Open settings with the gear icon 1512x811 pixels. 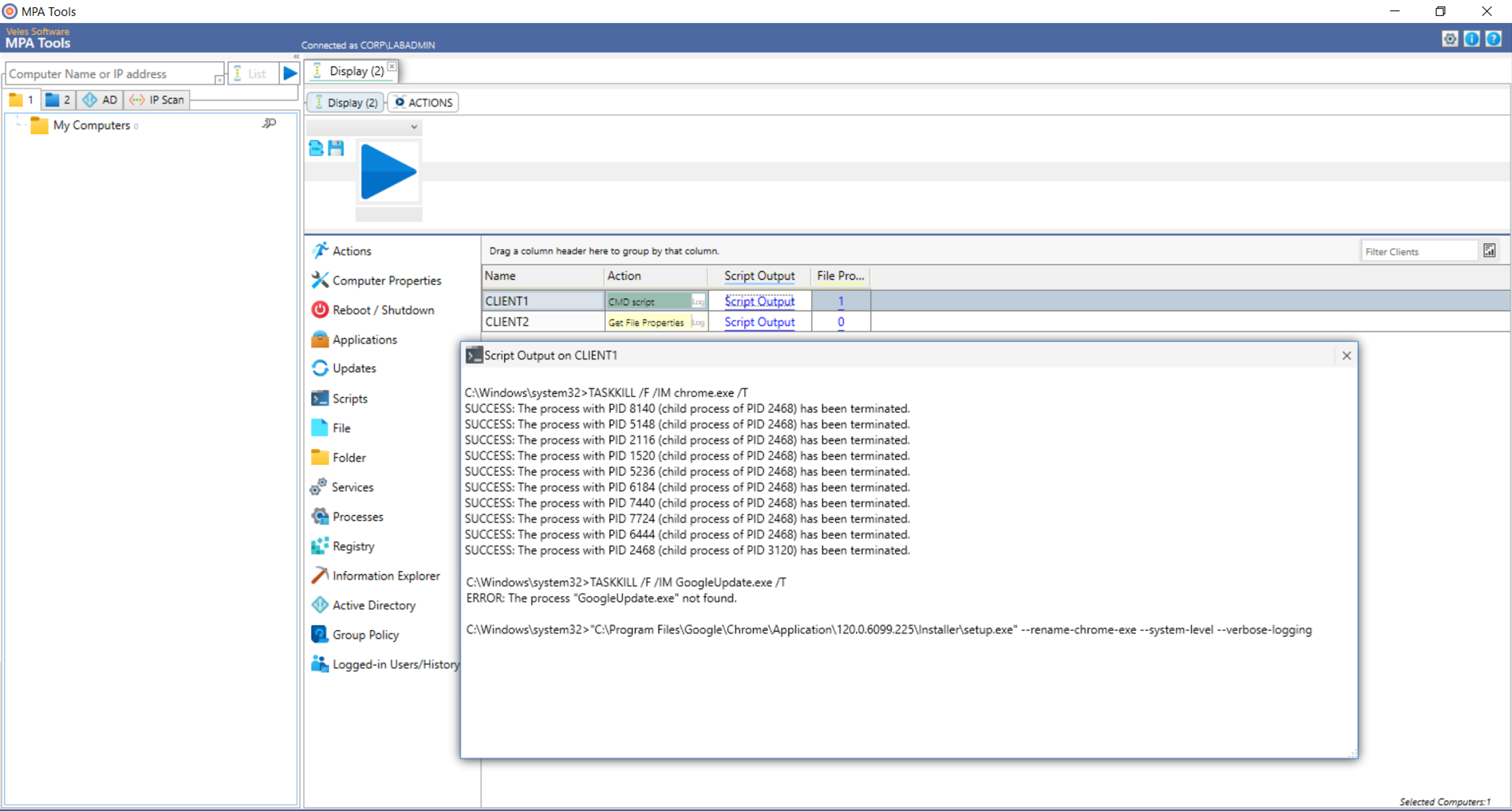tap(1450, 39)
